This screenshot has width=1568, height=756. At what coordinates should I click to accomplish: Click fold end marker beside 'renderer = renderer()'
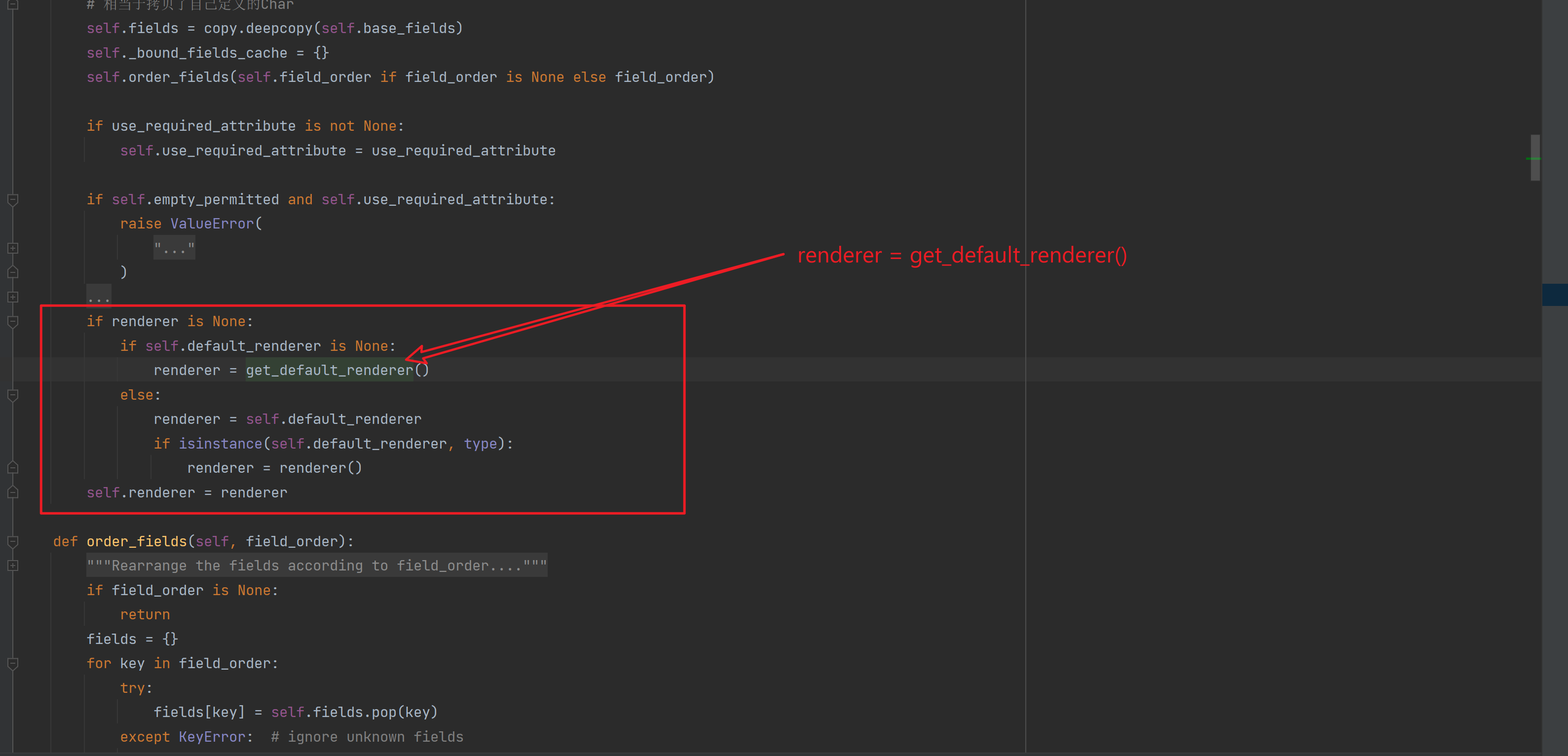tap(13, 468)
